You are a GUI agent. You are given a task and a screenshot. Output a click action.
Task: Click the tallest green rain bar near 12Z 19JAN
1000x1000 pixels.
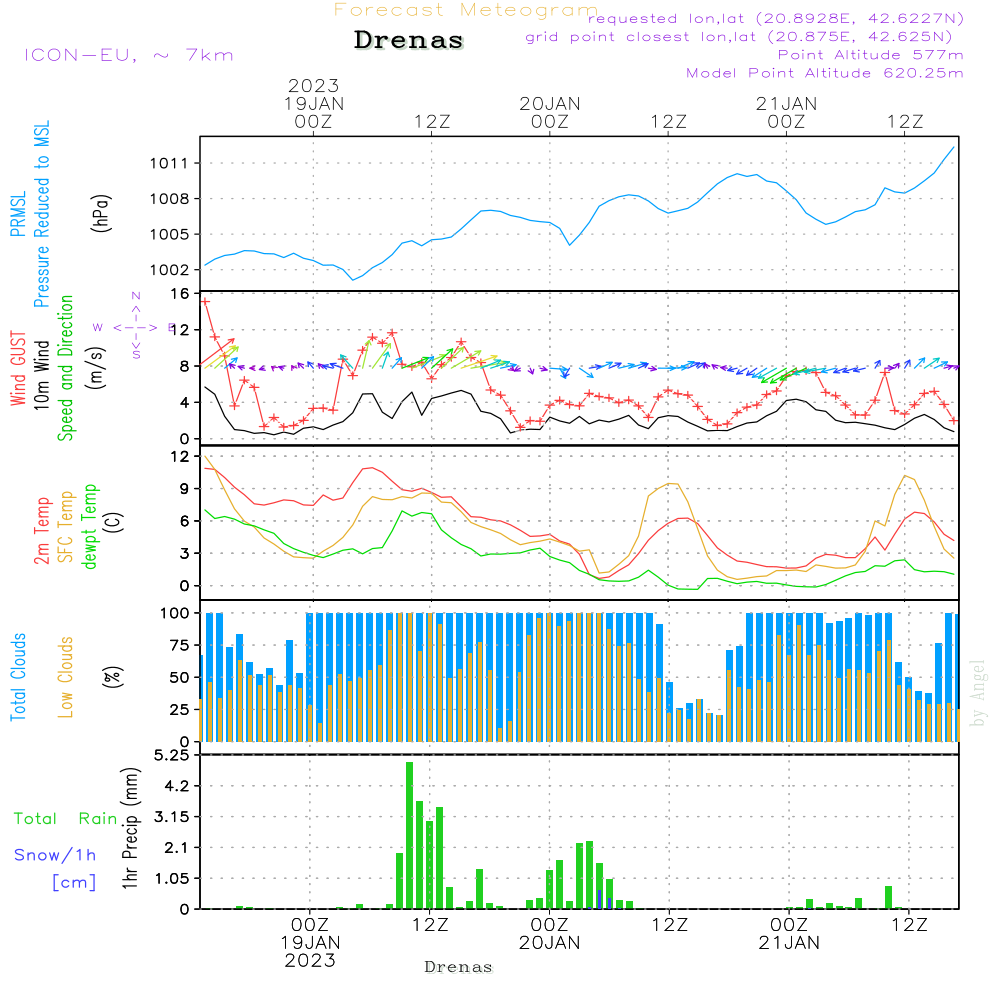[x=409, y=835]
